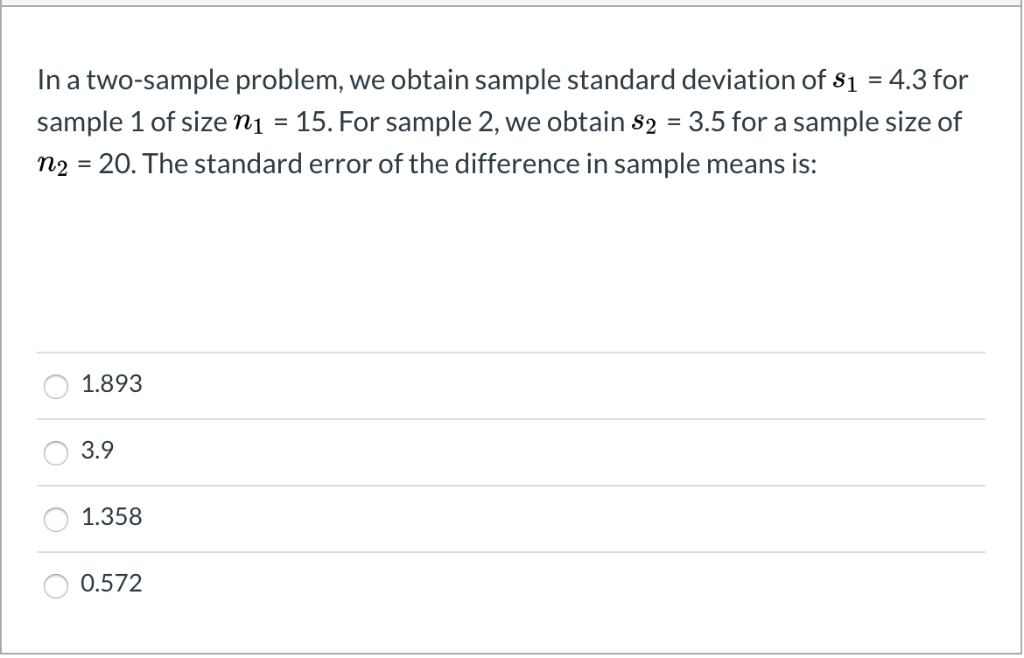Screen dimensions: 1024x658
Task: Select the radio button for answer 1.358
Action: tap(57, 519)
